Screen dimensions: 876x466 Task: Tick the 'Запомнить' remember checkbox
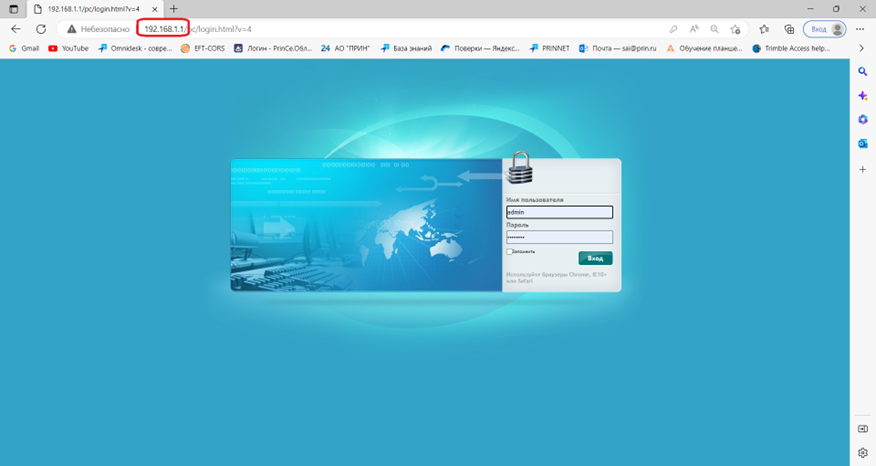pyautogui.click(x=510, y=252)
